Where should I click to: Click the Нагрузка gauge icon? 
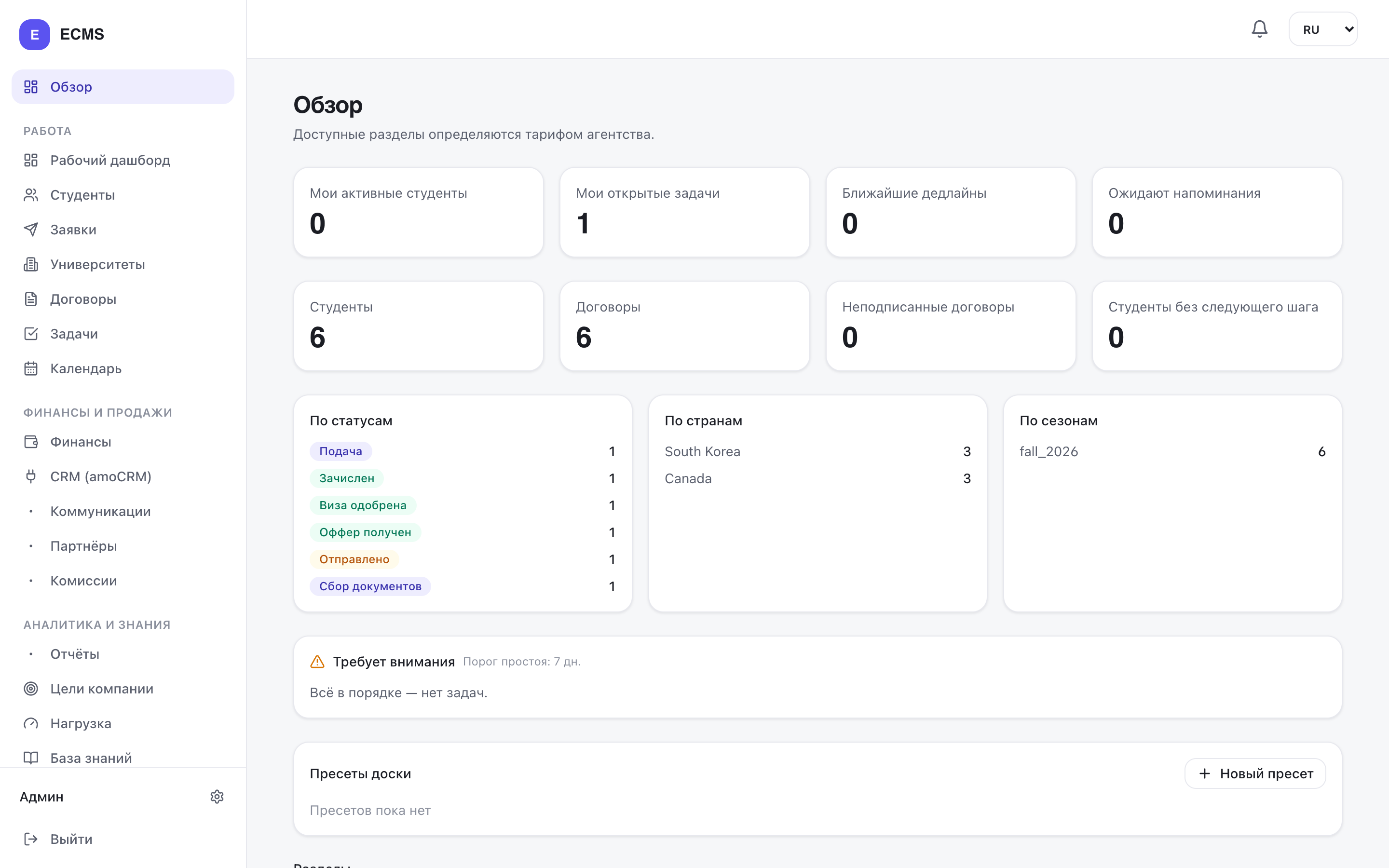point(31,723)
